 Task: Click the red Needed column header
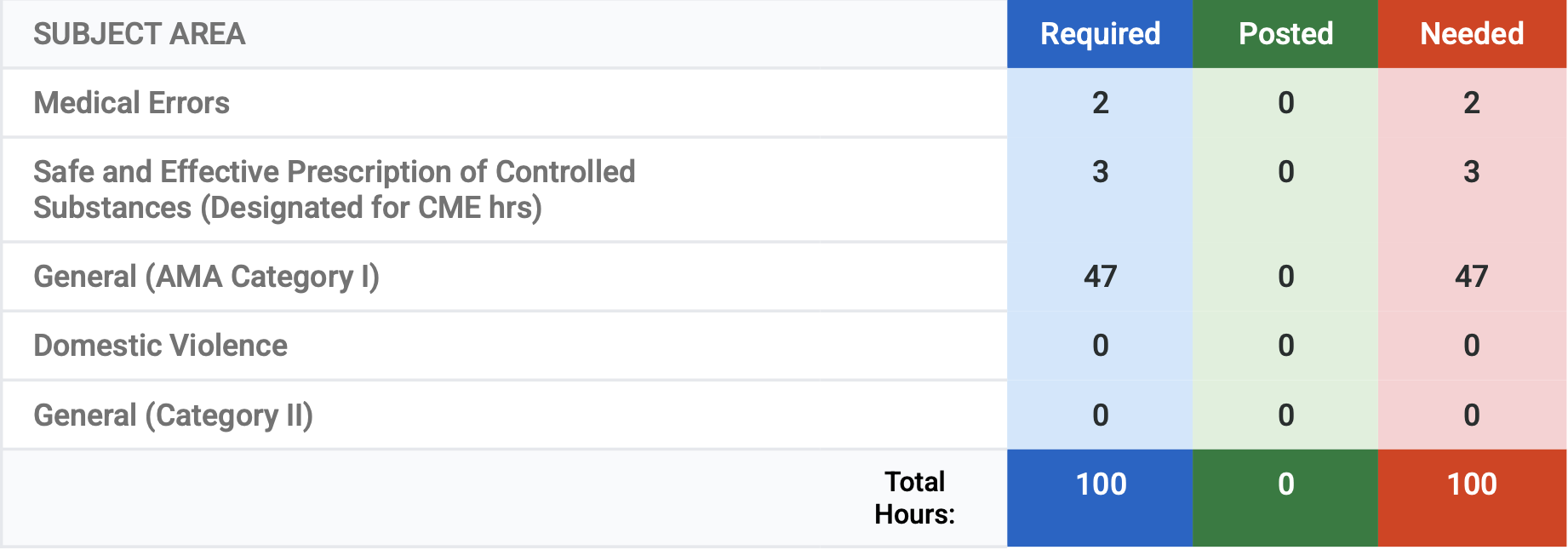pyautogui.click(x=1472, y=34)
